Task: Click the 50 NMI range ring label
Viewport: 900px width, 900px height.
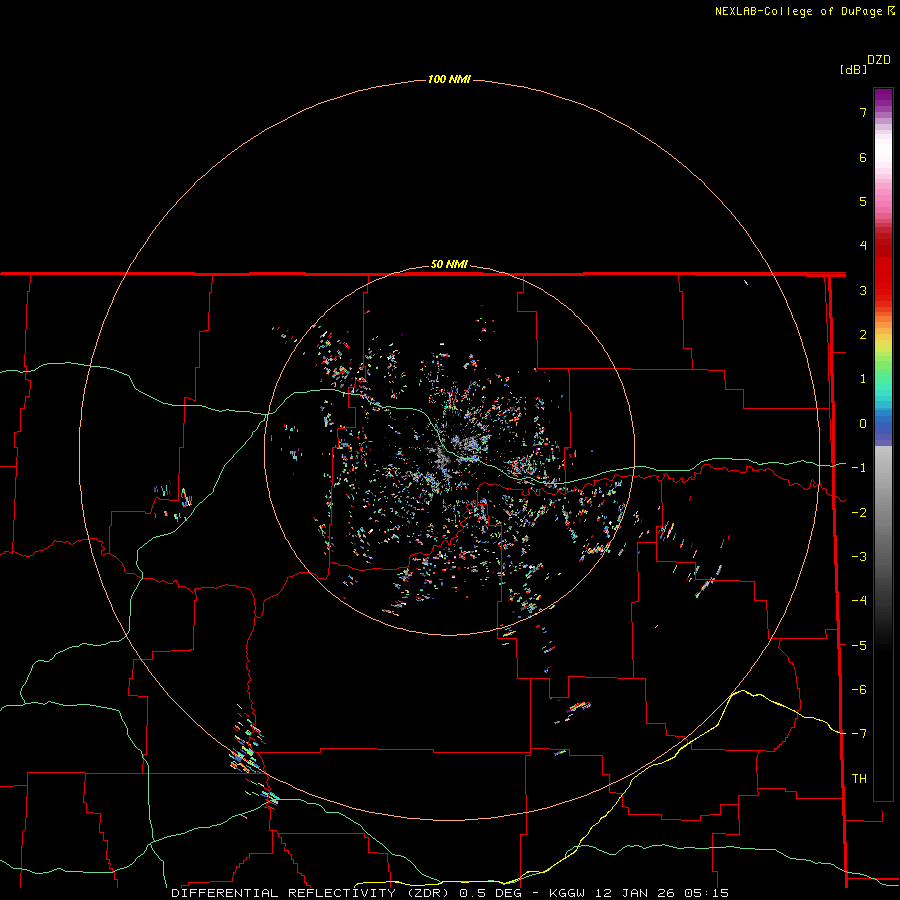Action: tap(449, 265)
